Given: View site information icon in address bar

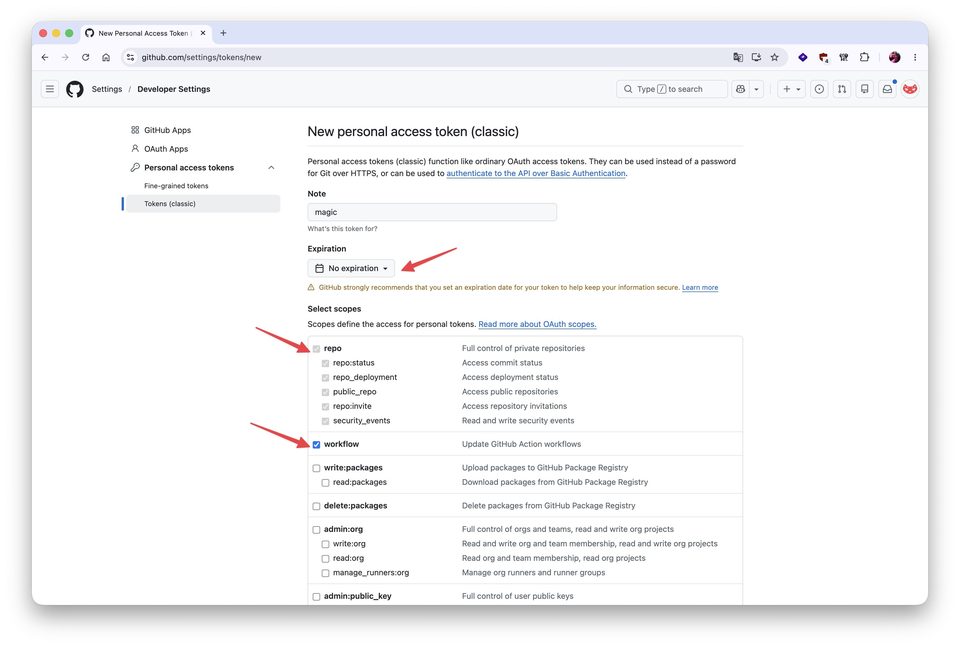Looking at the screenshot, I should click(130, 58).
